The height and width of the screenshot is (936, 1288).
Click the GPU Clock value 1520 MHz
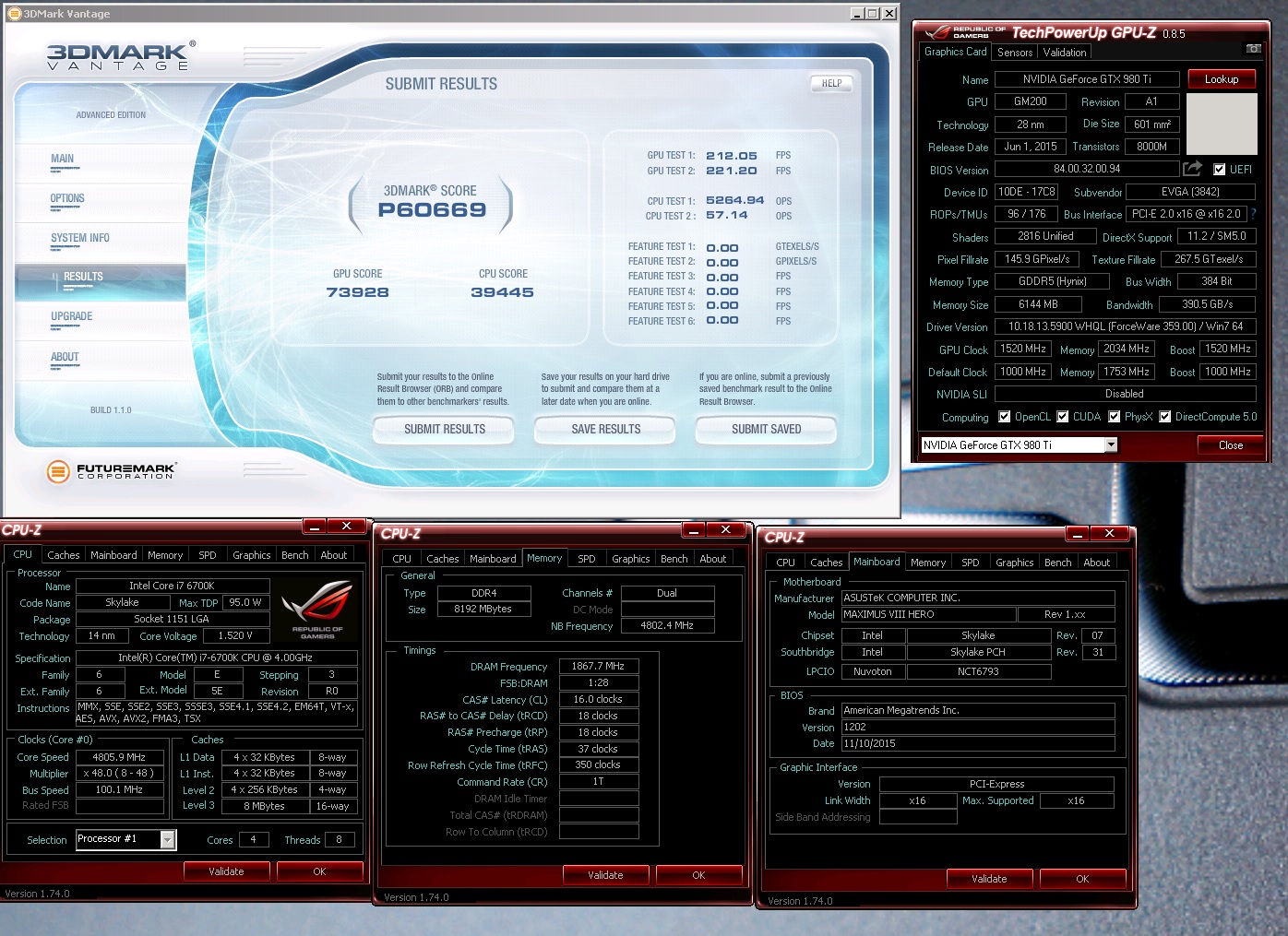1023,350
